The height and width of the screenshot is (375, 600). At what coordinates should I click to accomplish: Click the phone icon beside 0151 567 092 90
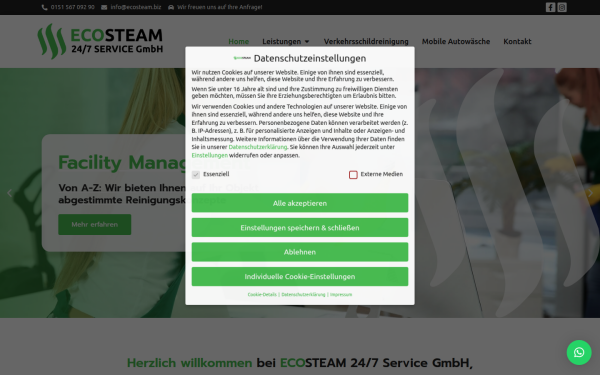pyautogui.click(x=44, y=7)
